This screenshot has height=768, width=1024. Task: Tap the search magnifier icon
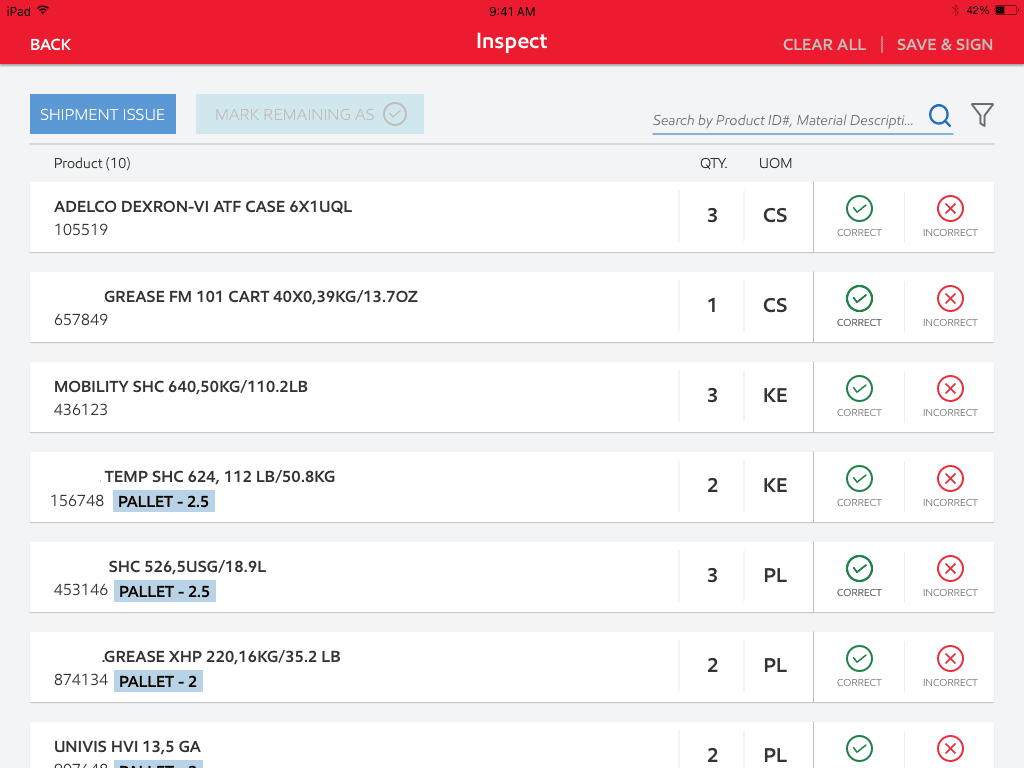[940, 116]
